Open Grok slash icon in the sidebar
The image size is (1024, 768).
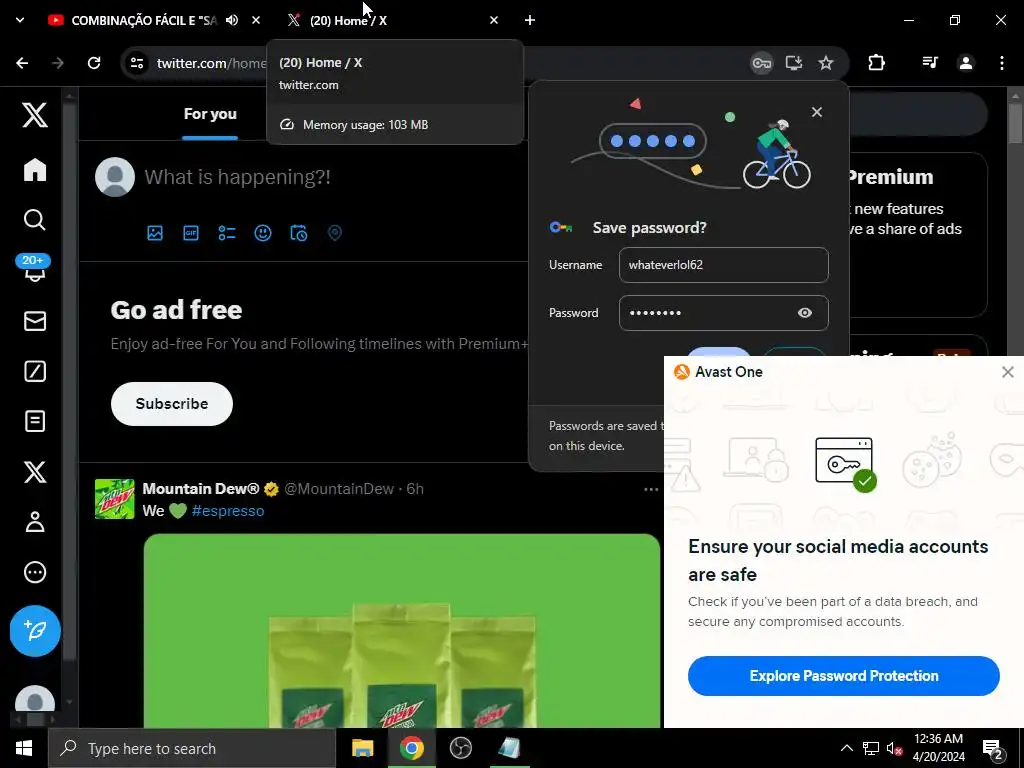pyautogui.click(x=35, y=371)
